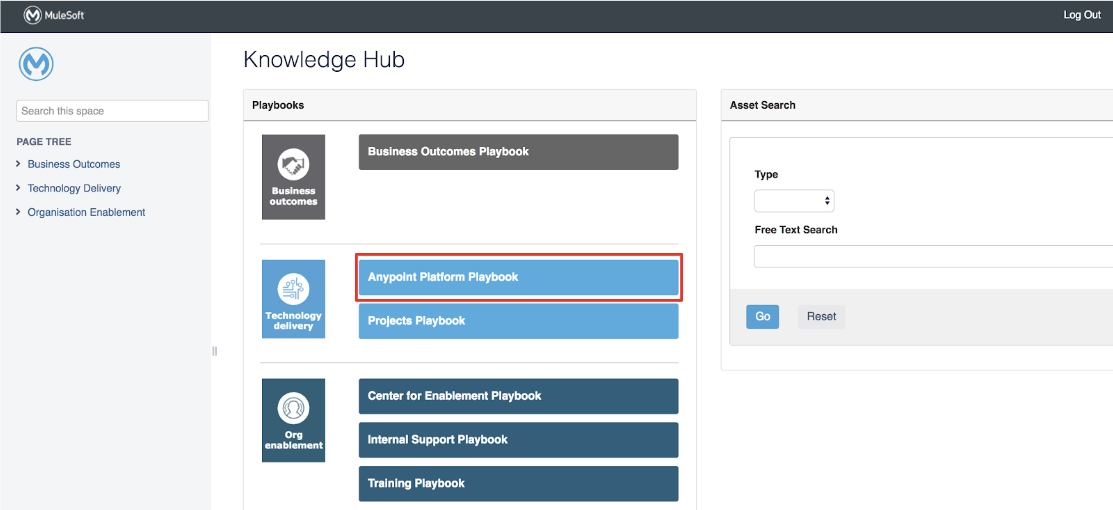
Task: Click the PAGE TREE heading
Action: point(44,141)
